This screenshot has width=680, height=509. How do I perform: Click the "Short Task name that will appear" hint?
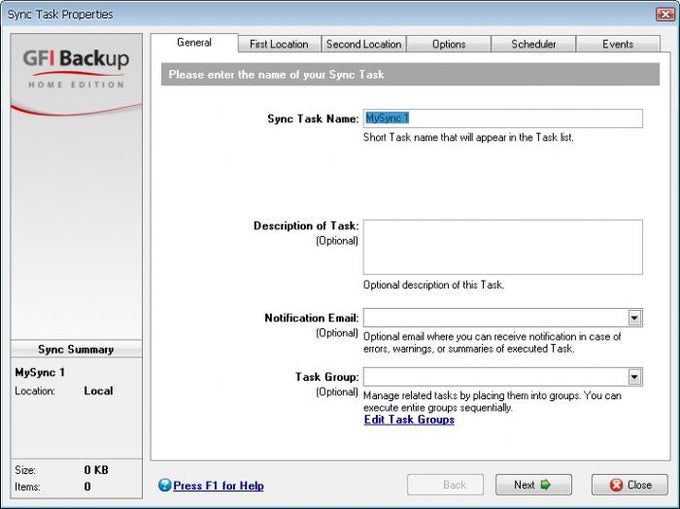(468, 137)
